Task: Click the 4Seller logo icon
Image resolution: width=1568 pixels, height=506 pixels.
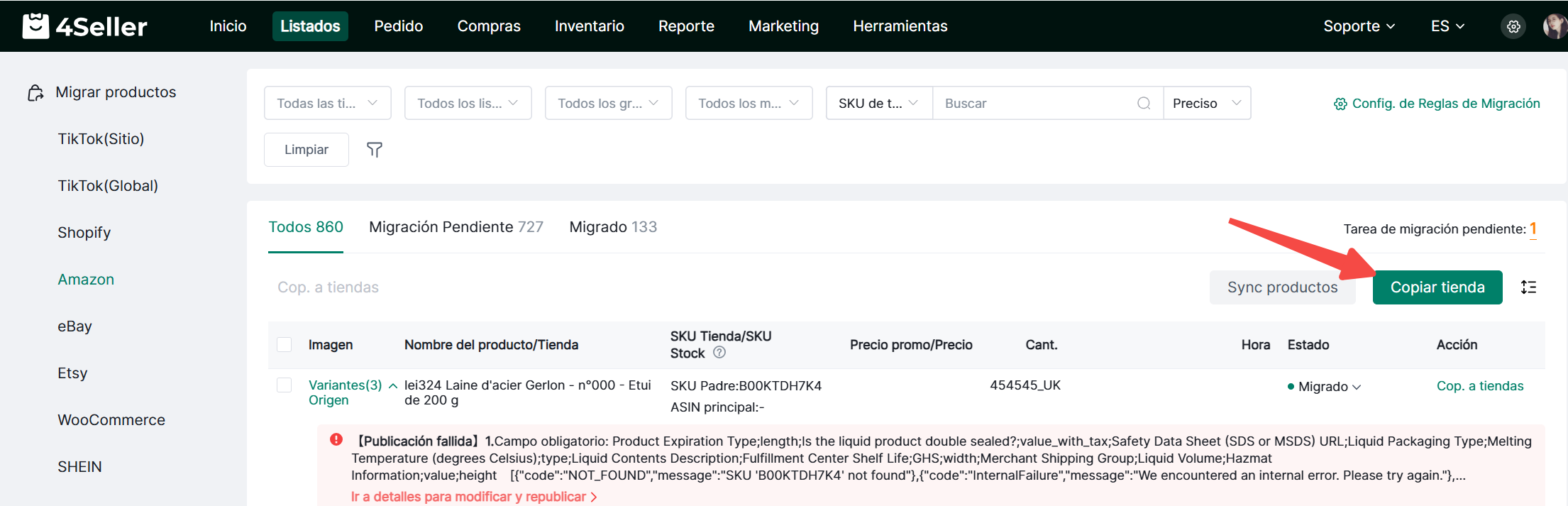Action: click(35, 26)
